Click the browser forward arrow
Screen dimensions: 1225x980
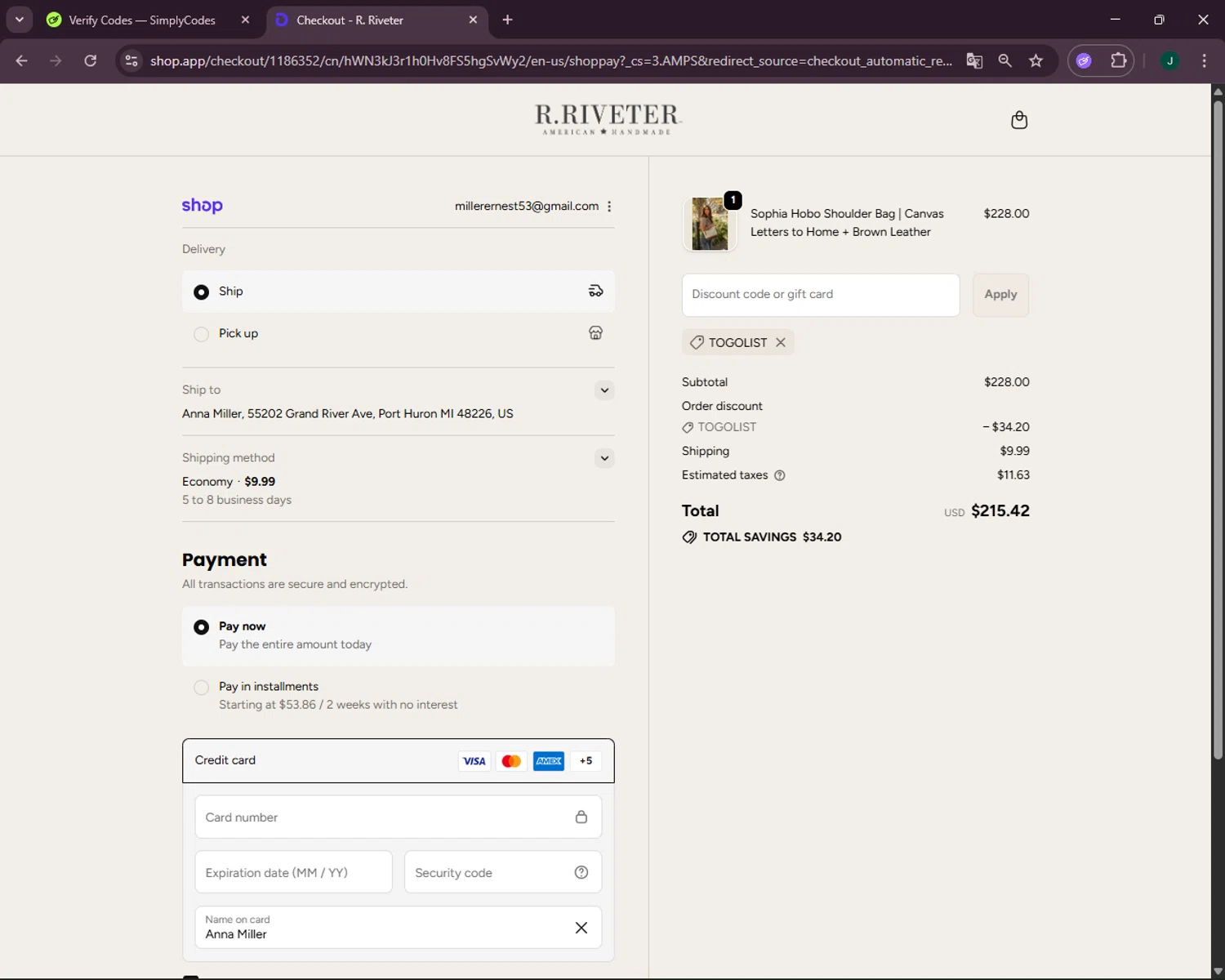pyautogui.click(x=56, y=60)
